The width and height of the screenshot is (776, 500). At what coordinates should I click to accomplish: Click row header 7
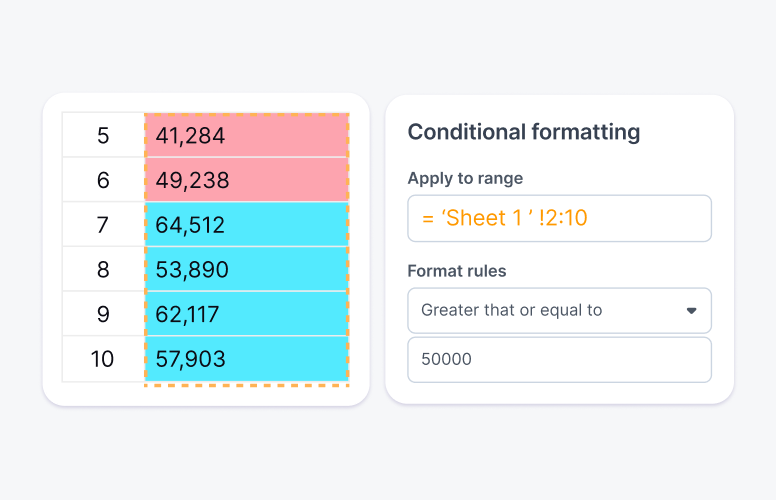[103, 225]
